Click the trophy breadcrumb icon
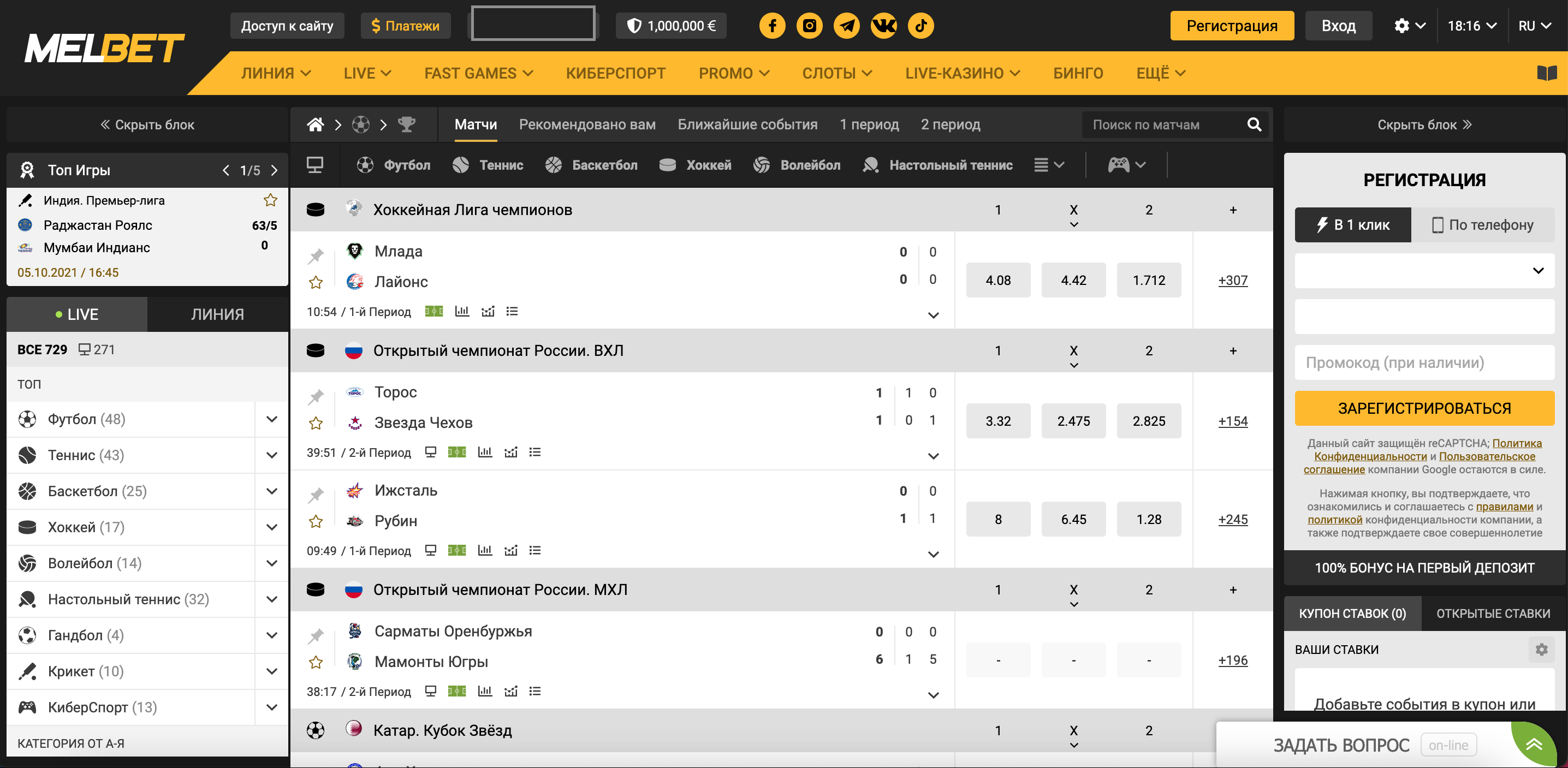The width and height of the screenshot is (1568, 768). coord(406,124)
